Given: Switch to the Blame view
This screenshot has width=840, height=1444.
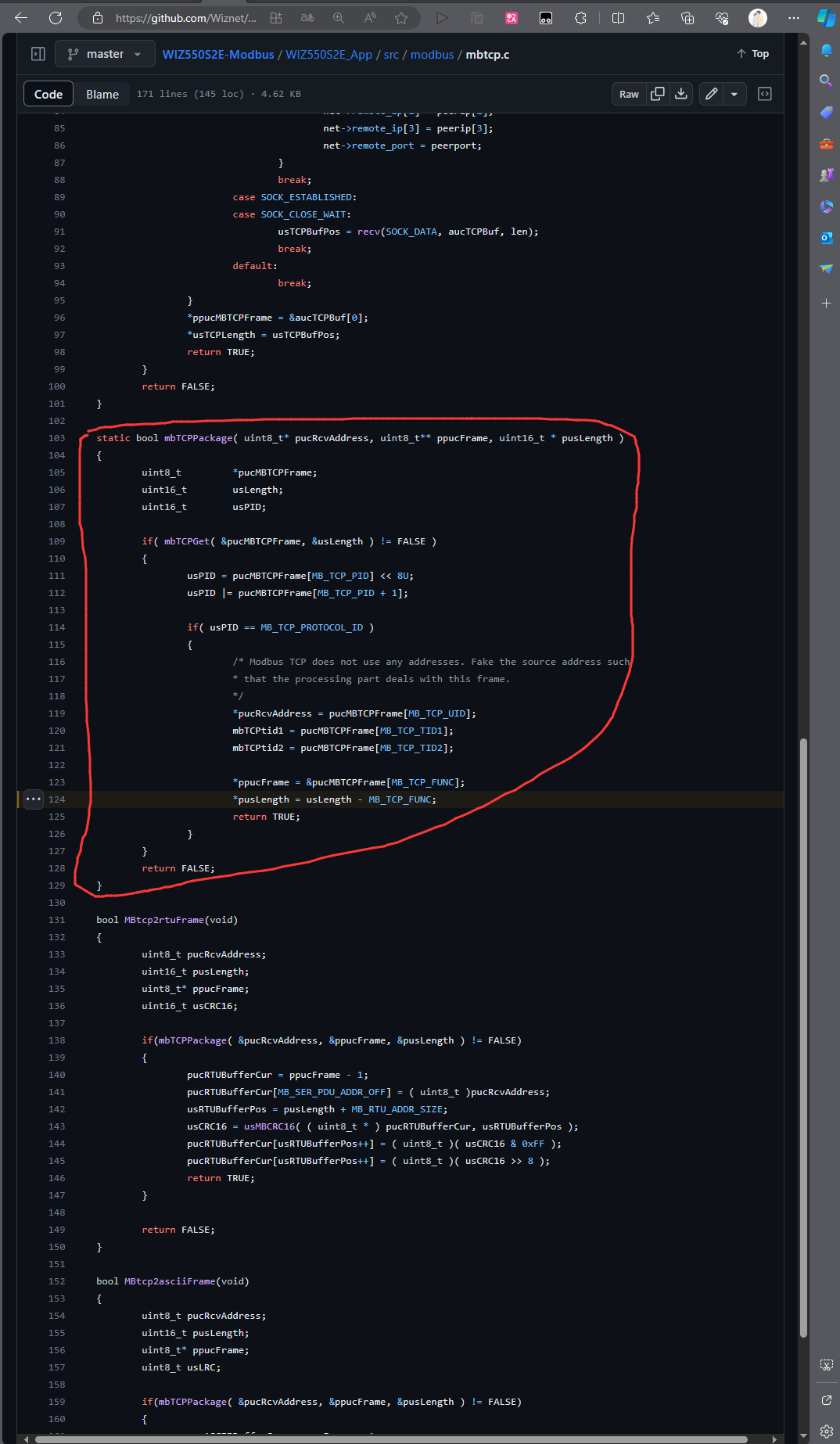Looking at the screenshot, I should click(x=102, y=94).
